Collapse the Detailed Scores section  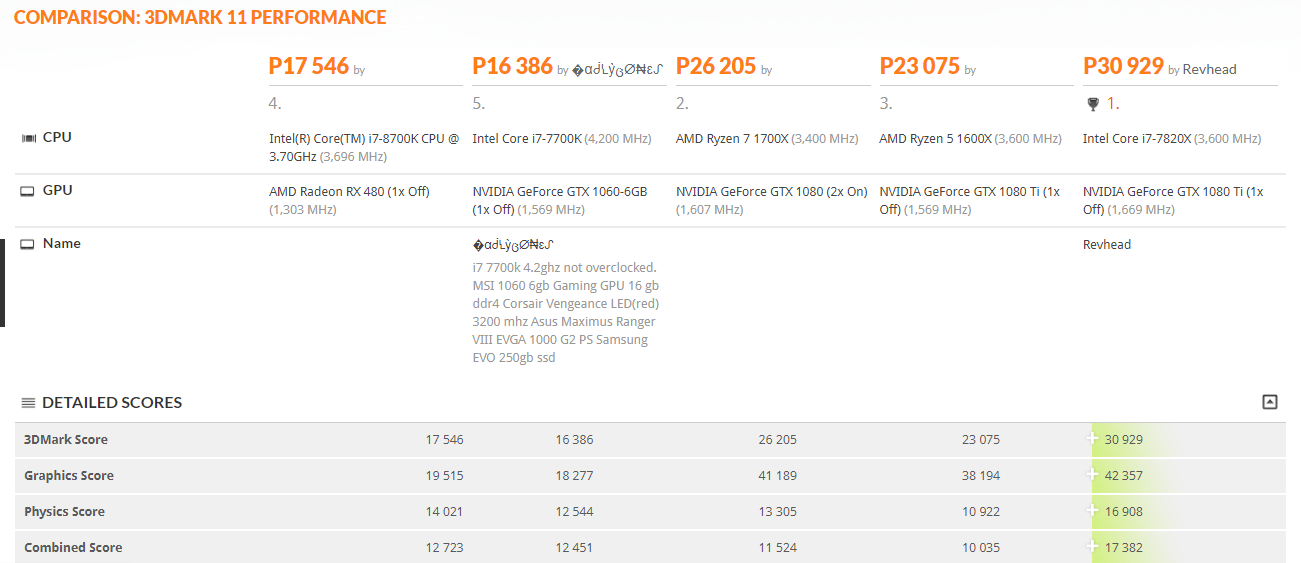click(x=1269, y=402)
